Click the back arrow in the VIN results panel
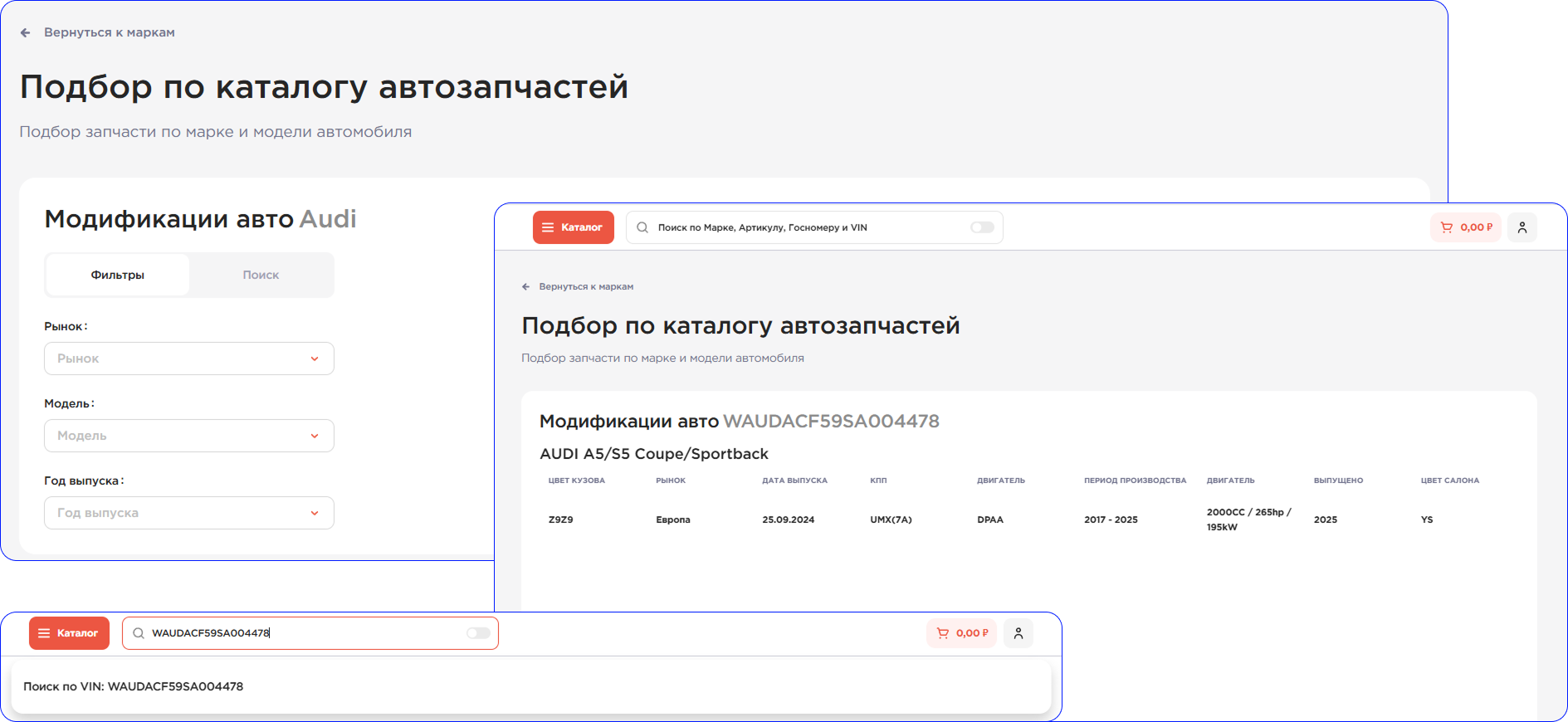The height and width of the screenshot is (722, 1568). tap(525, 286)
